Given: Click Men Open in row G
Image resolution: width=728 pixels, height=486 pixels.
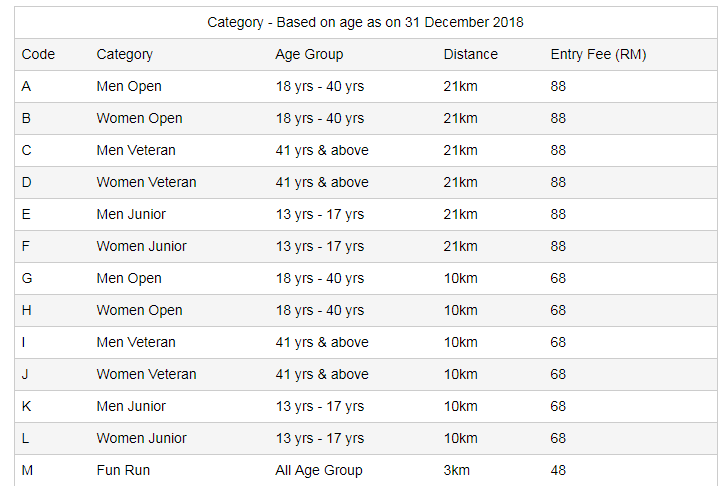Looking at the screenshot, I should tap(129, 279).
